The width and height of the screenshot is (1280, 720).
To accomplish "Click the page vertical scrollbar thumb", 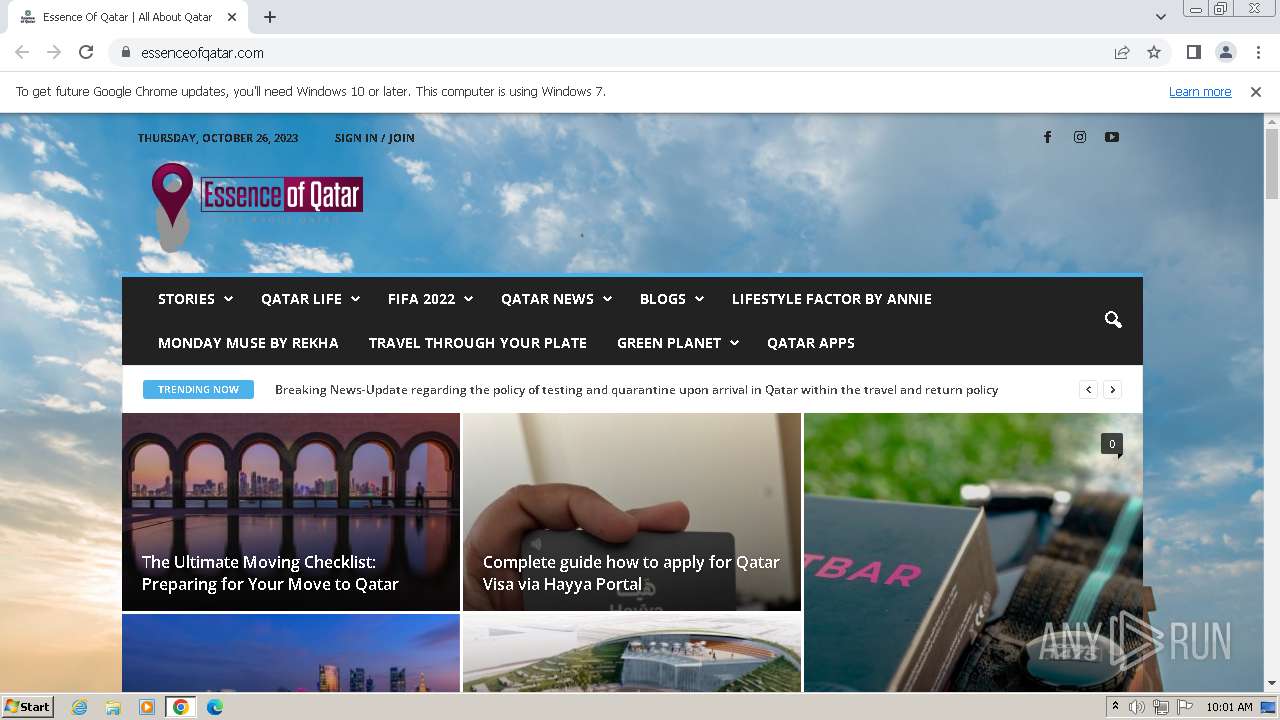I will 1272,163.
